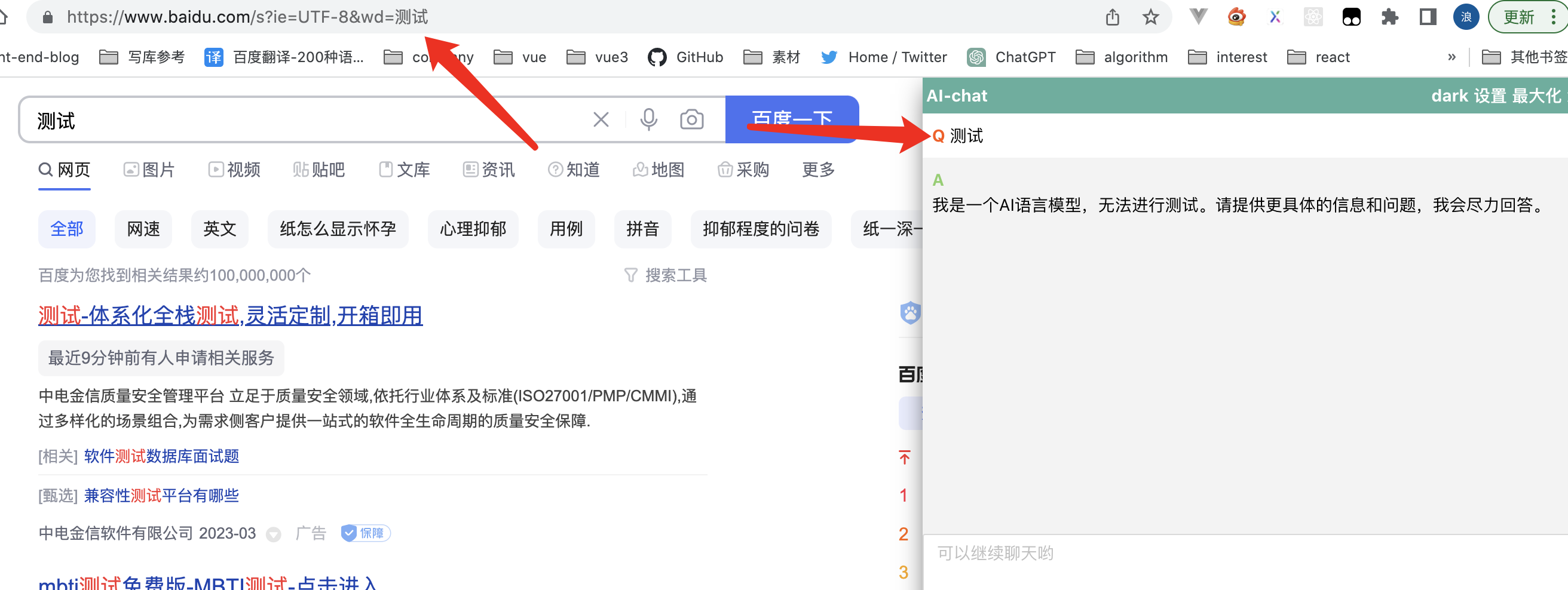The width and height of the screenshot is (1568, 590).
Task: Select the 贴吧 search tab
Action: click(x=318, y=170)
